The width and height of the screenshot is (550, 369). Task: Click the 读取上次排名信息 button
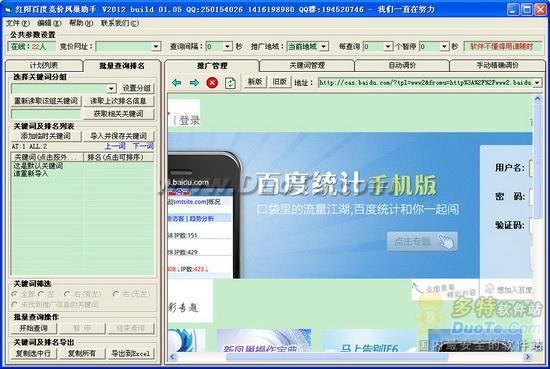(x=118, y=101)
